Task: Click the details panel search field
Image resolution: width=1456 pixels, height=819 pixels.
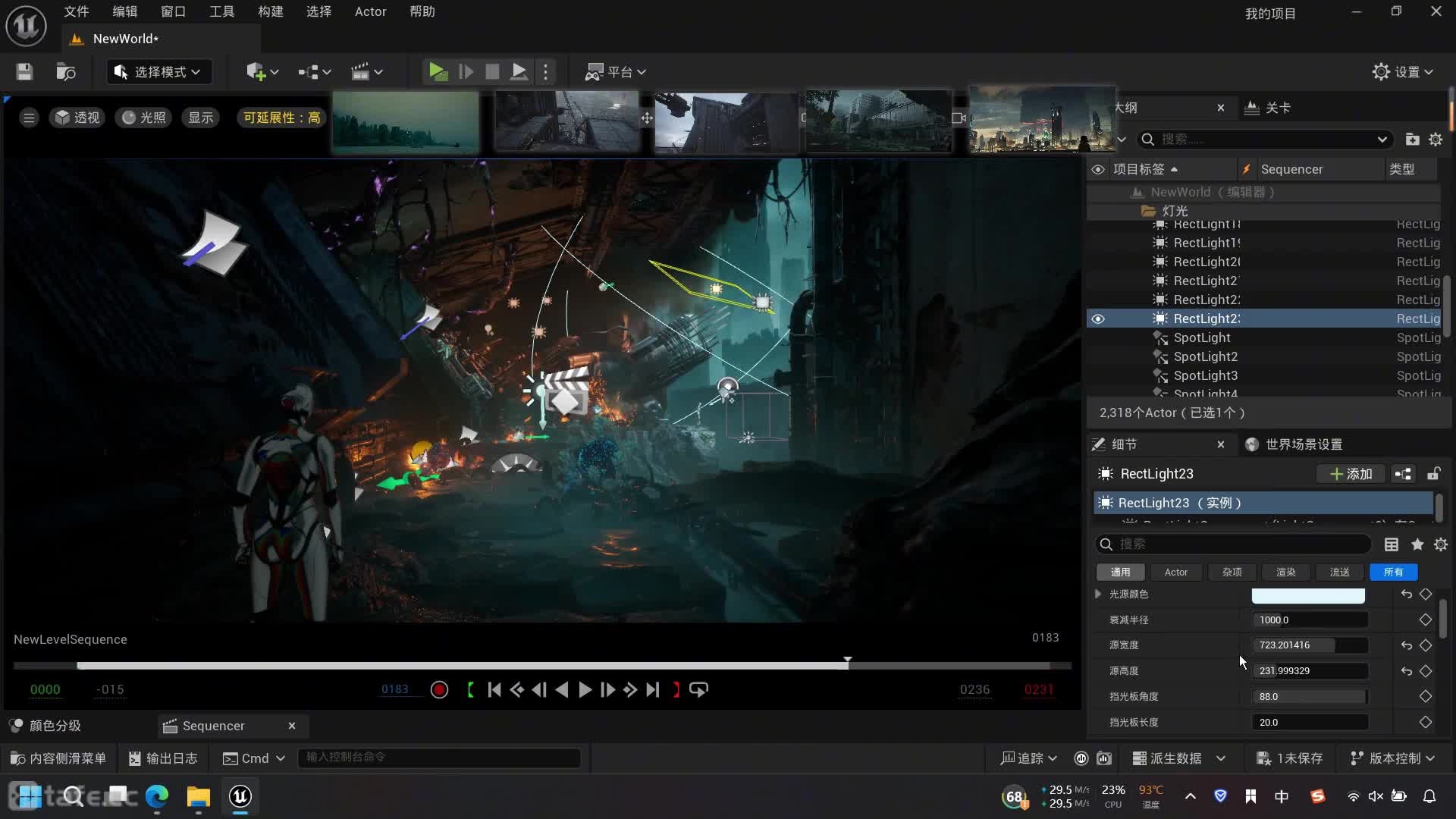Action: (1233, 544)
